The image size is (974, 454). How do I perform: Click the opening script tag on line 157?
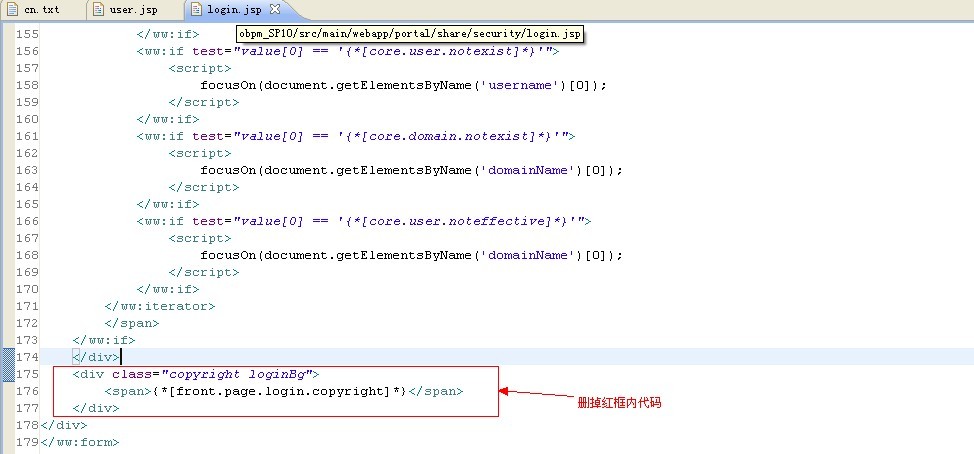pyautogui.click(x=199, y=68)
